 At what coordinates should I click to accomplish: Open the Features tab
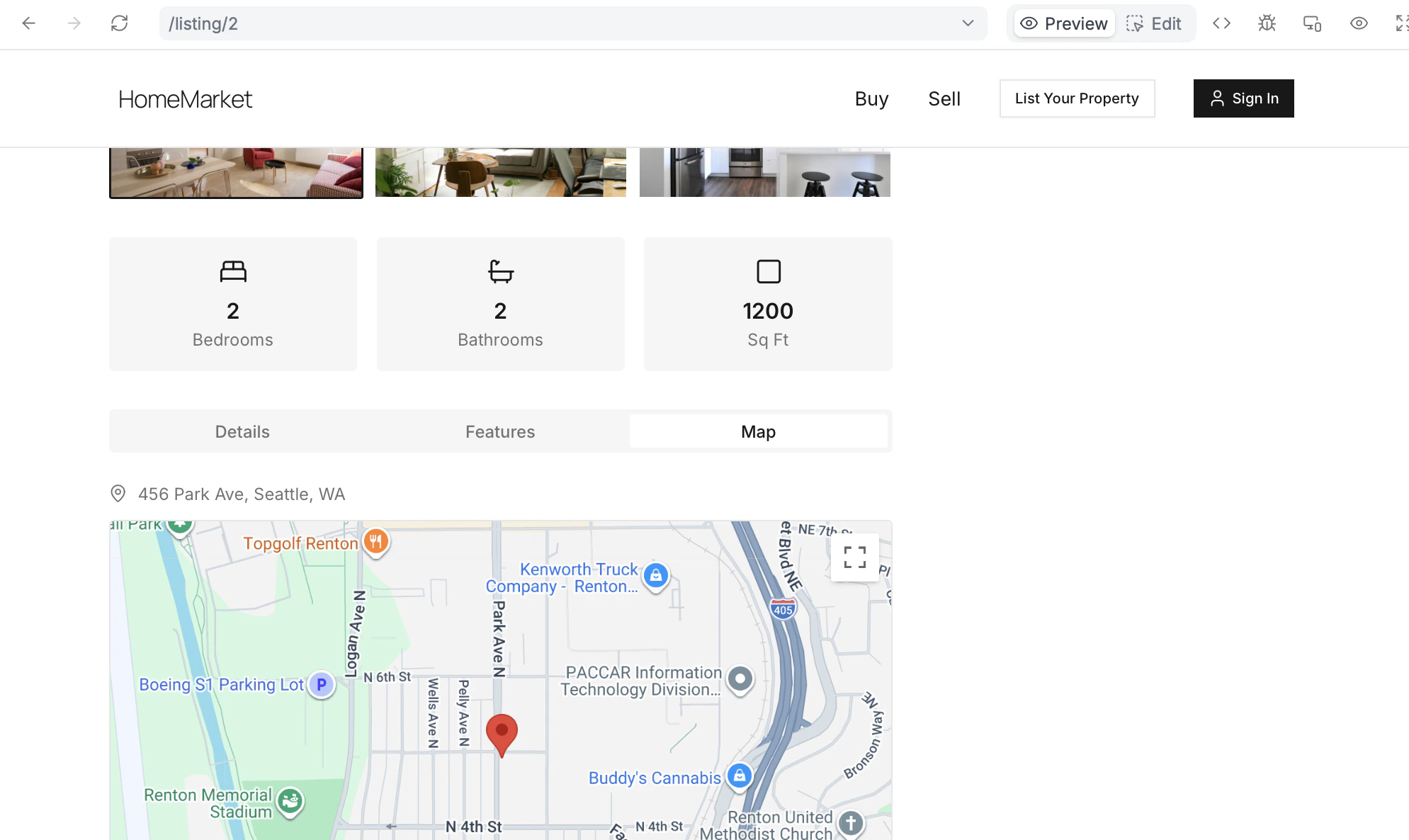pyautogui.click(x=500, y=431)
